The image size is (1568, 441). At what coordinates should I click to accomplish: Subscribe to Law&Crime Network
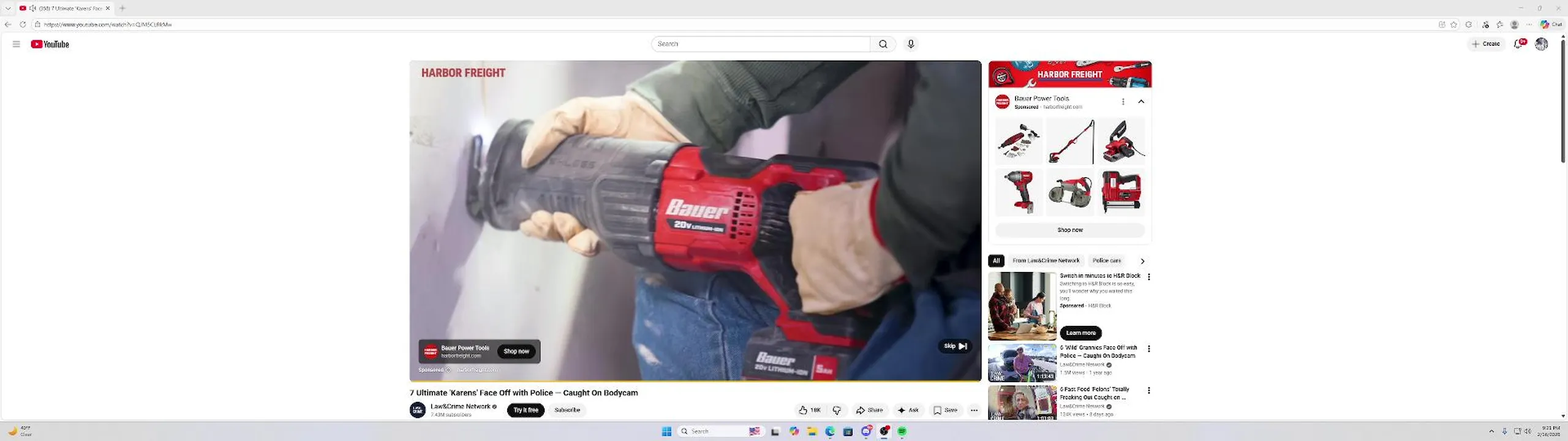tap(567, 410)
